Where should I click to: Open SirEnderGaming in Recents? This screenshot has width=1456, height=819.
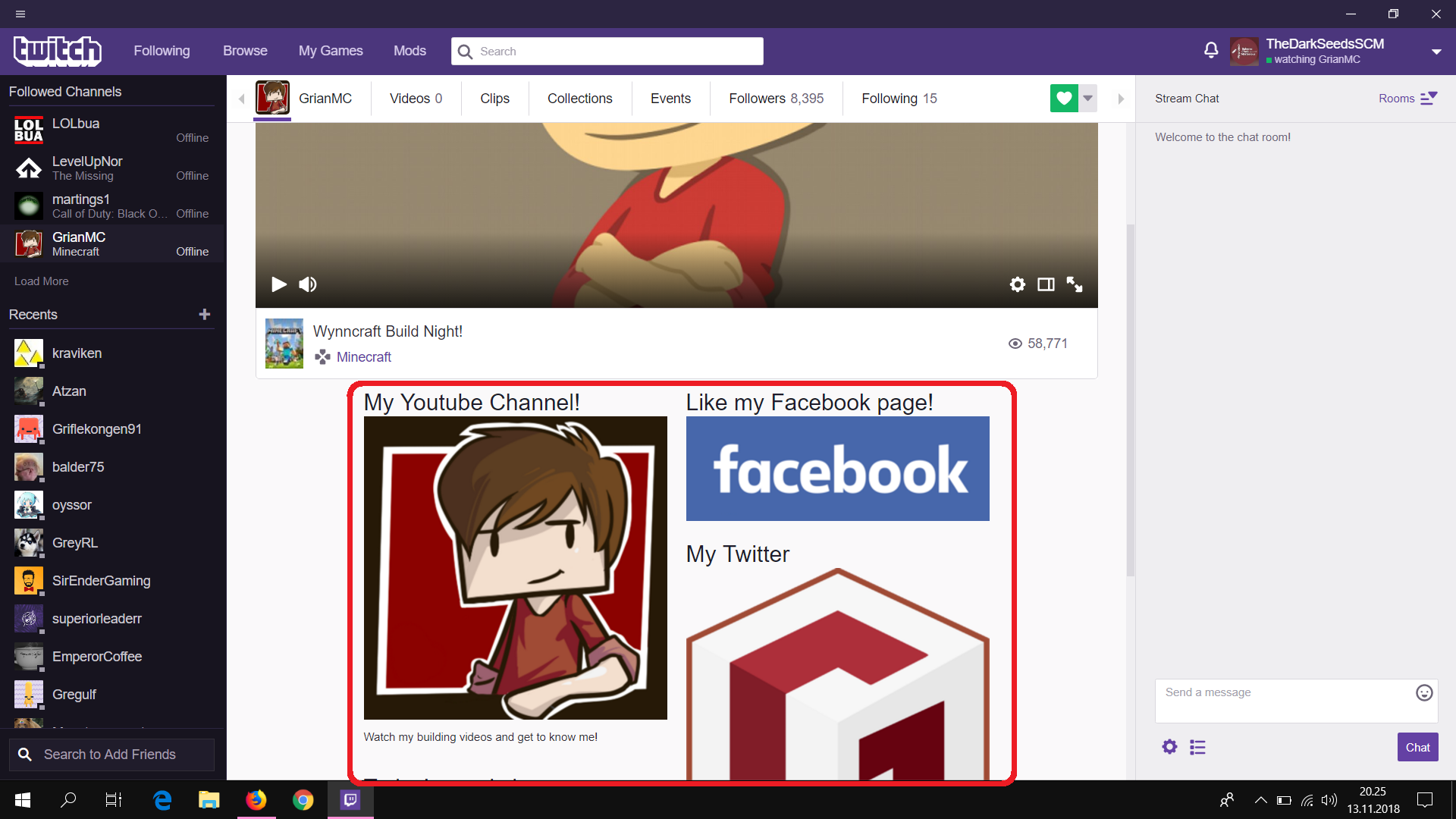coord(113,581)
